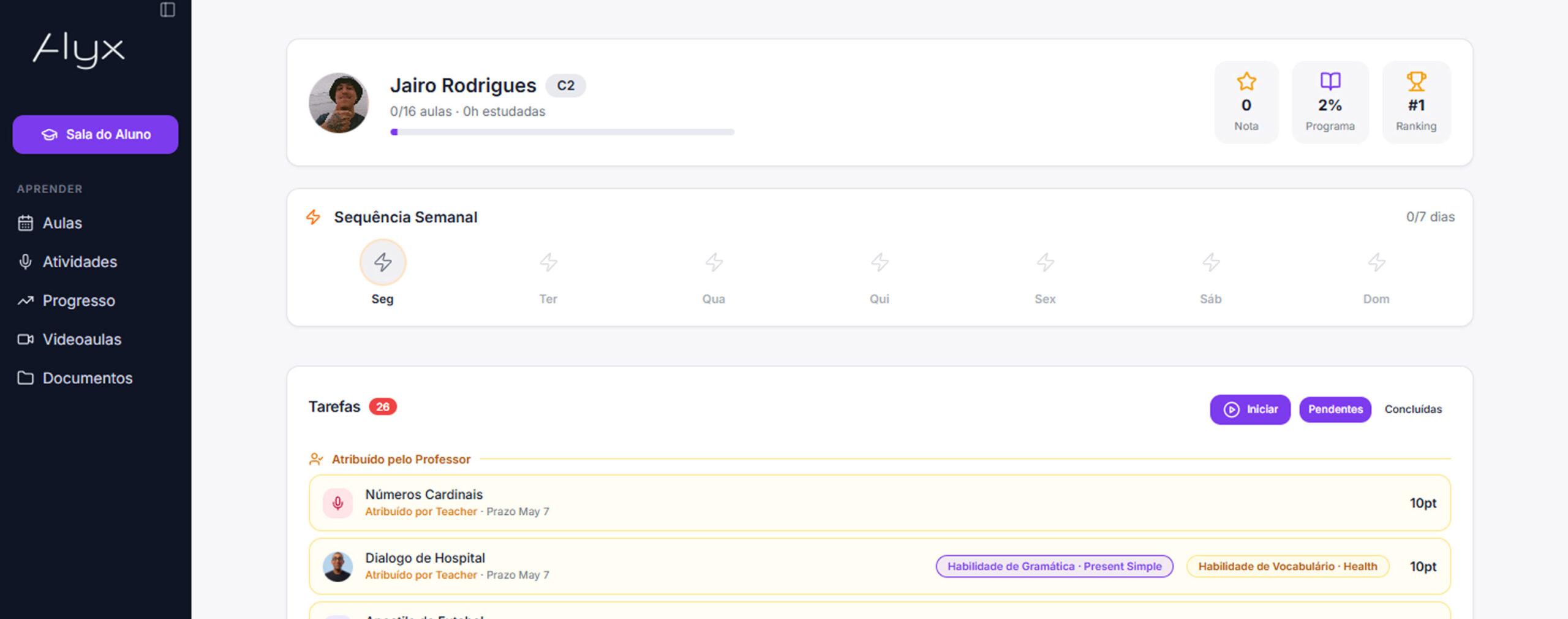
Task: Click the Alyx logo
Action: click(x=78, y=50)
